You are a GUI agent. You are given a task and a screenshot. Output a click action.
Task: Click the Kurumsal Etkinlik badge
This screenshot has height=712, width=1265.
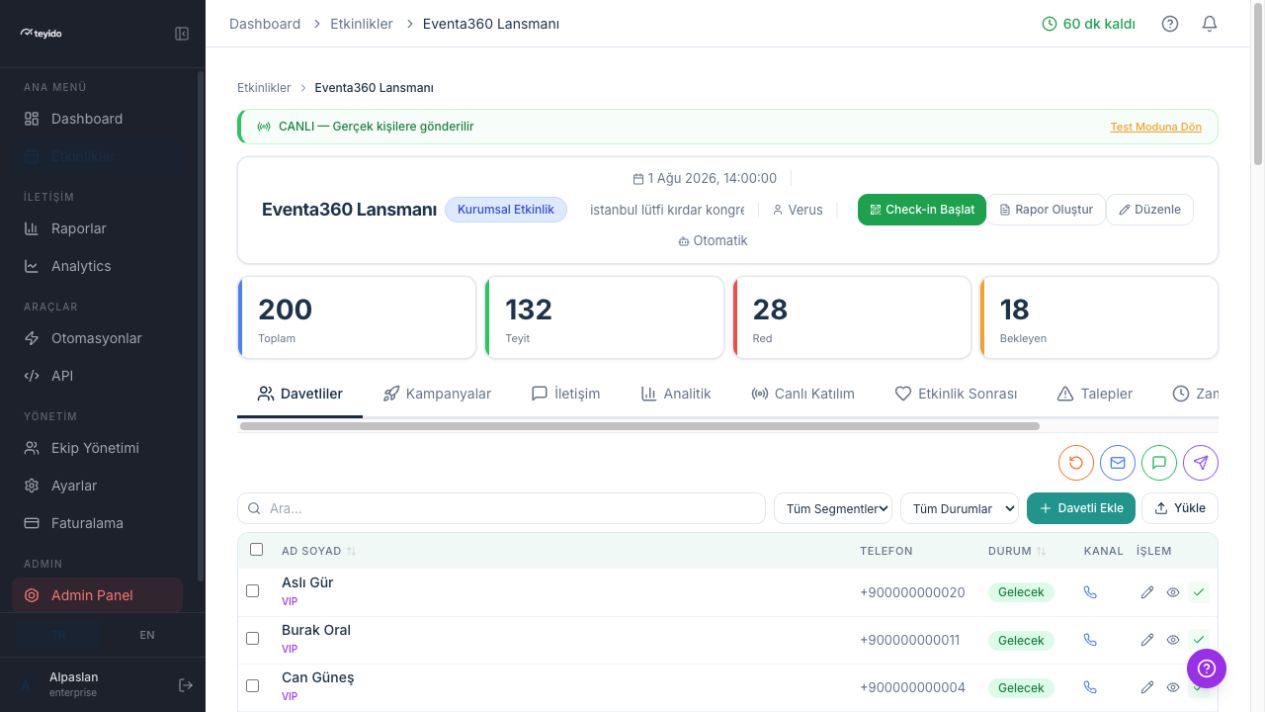pos(506,210)
